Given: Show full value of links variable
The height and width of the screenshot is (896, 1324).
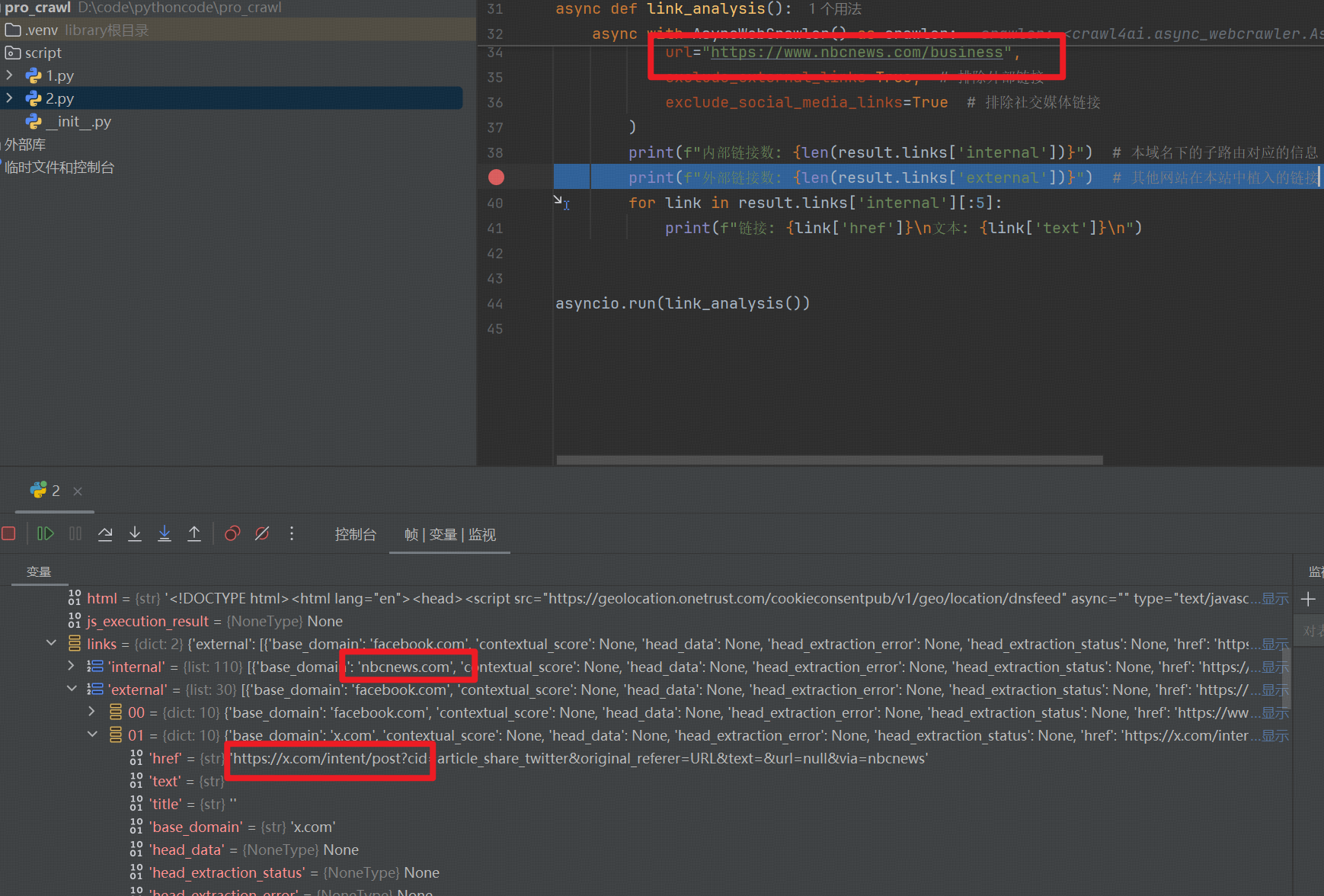Looking at the screenshot, I should point(1274,645).
